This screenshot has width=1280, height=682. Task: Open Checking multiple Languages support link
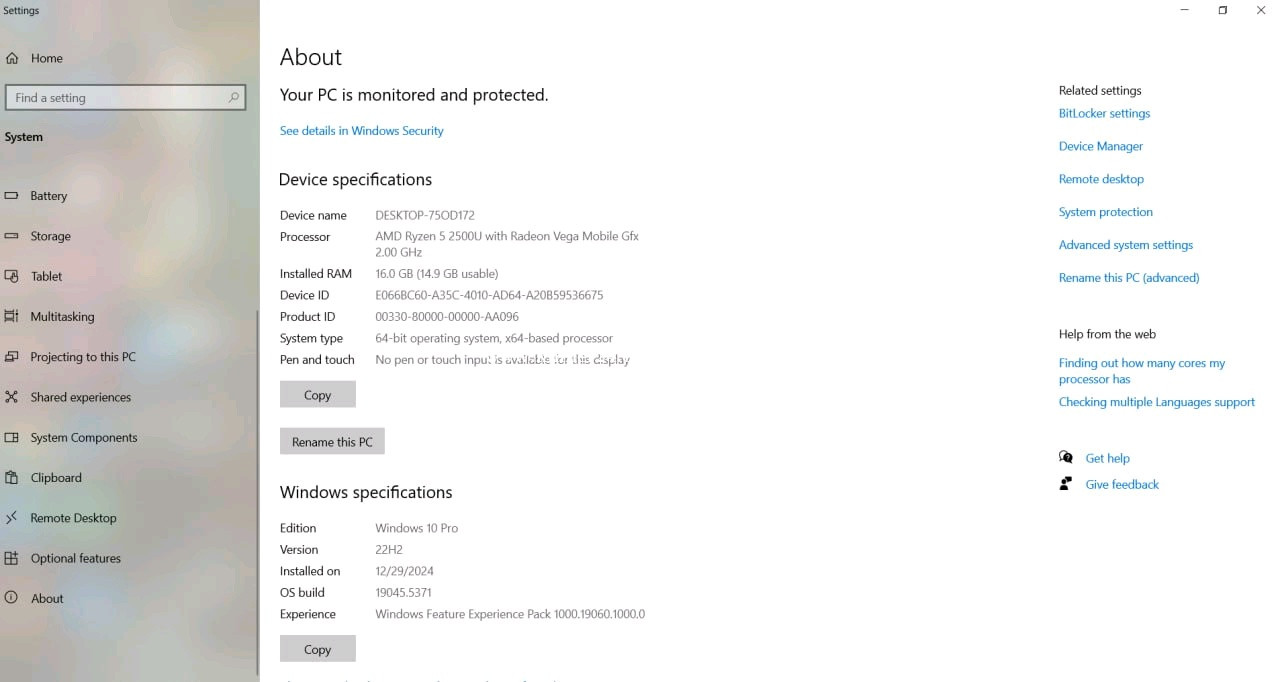(x=1157, y=402)
